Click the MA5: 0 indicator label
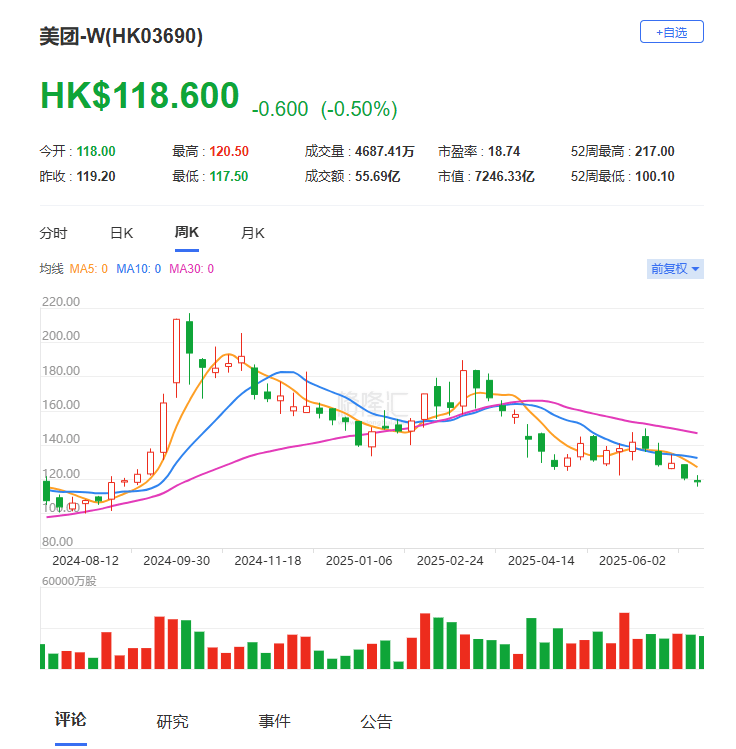Screen dimensions: 736x749 tap(89, 269)
